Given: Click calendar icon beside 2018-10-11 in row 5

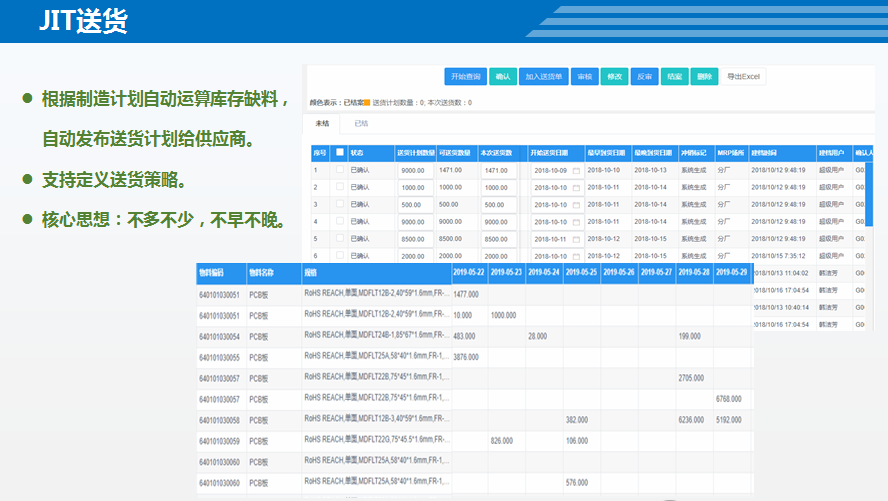Looking at the screenshot, I should tap(576, 240).
